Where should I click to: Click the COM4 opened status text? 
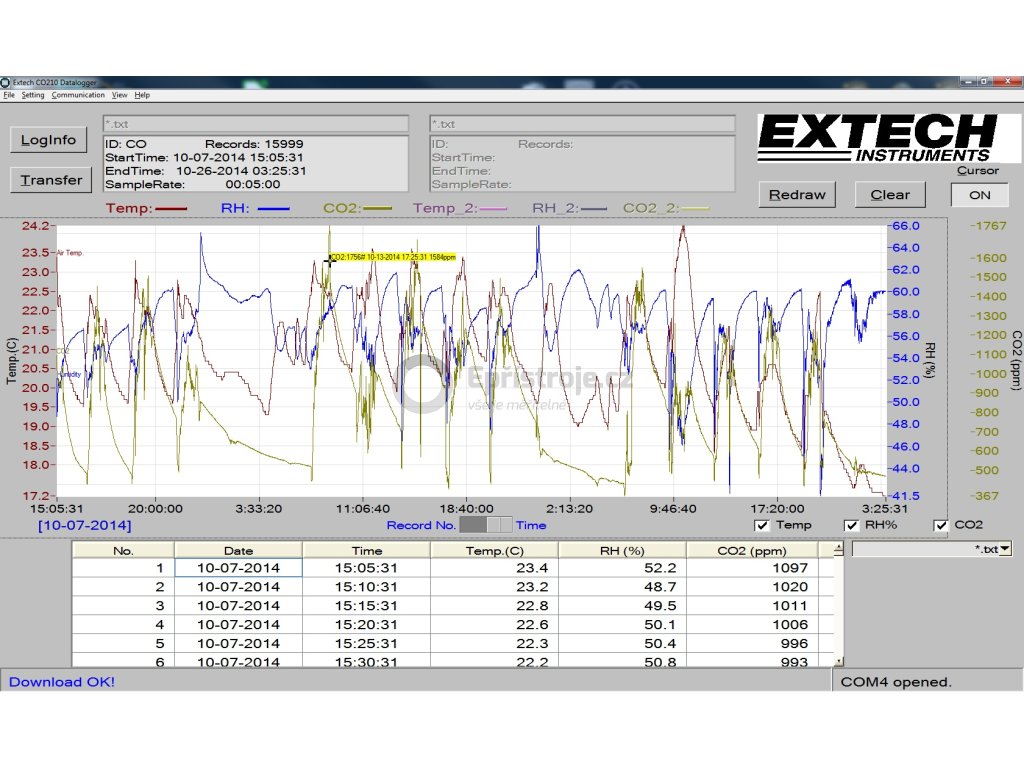pyautogui.click(x=896, y=682)
